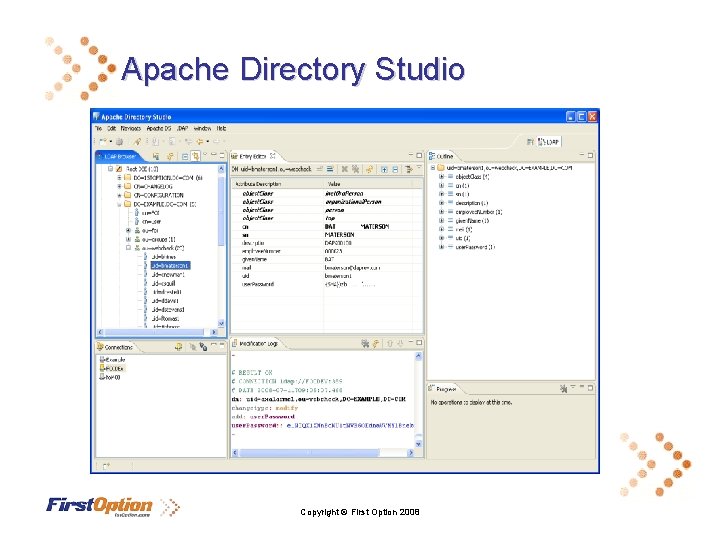720x540 pixels.
Task: Expand the ou=groups tree node
Action: pos(128,239)
